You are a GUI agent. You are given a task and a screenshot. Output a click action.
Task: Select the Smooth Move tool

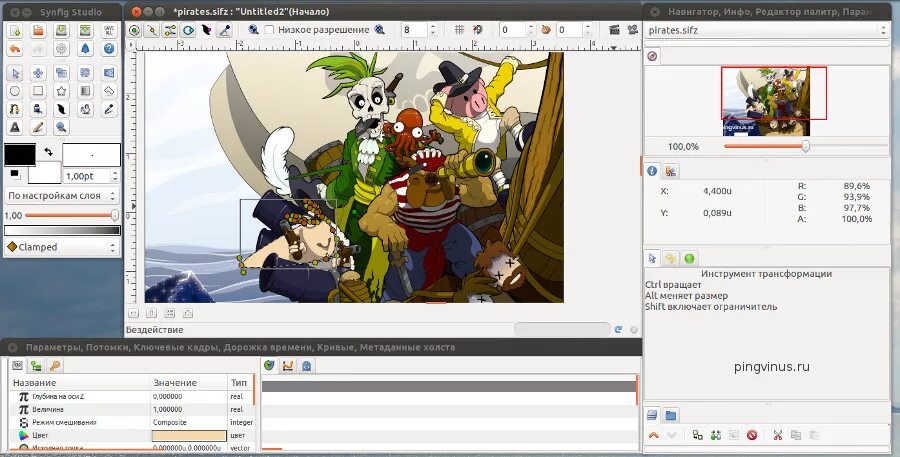click(38, 73)
